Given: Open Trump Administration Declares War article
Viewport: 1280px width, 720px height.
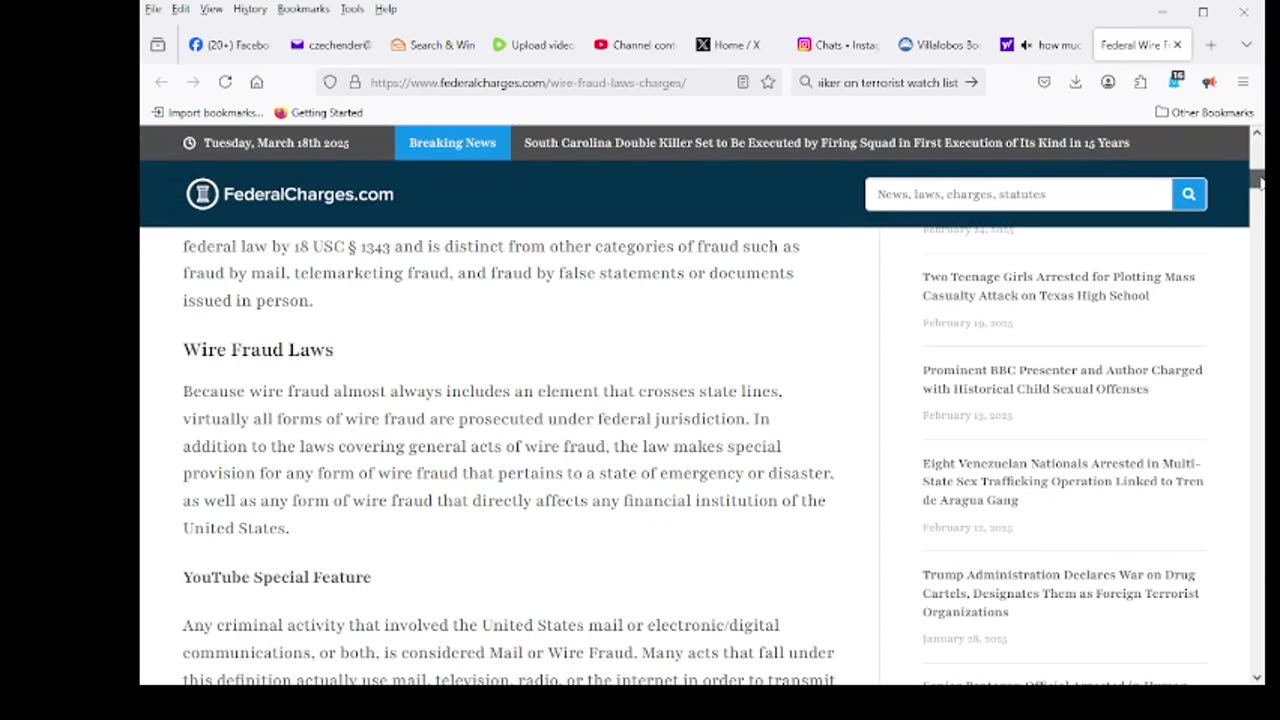Looking at the screenshot, I should 1060,593.
